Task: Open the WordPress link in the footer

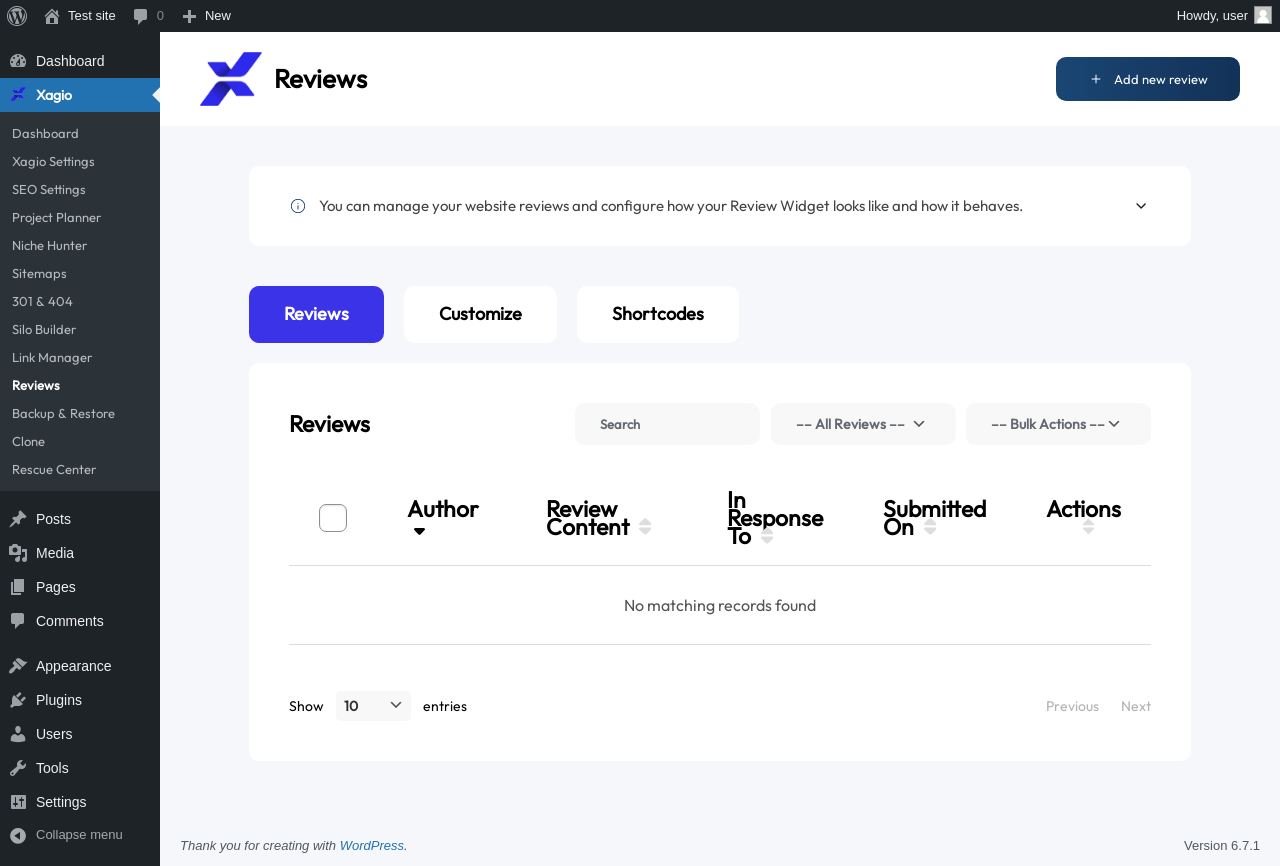Action: [x=372, y=845]
